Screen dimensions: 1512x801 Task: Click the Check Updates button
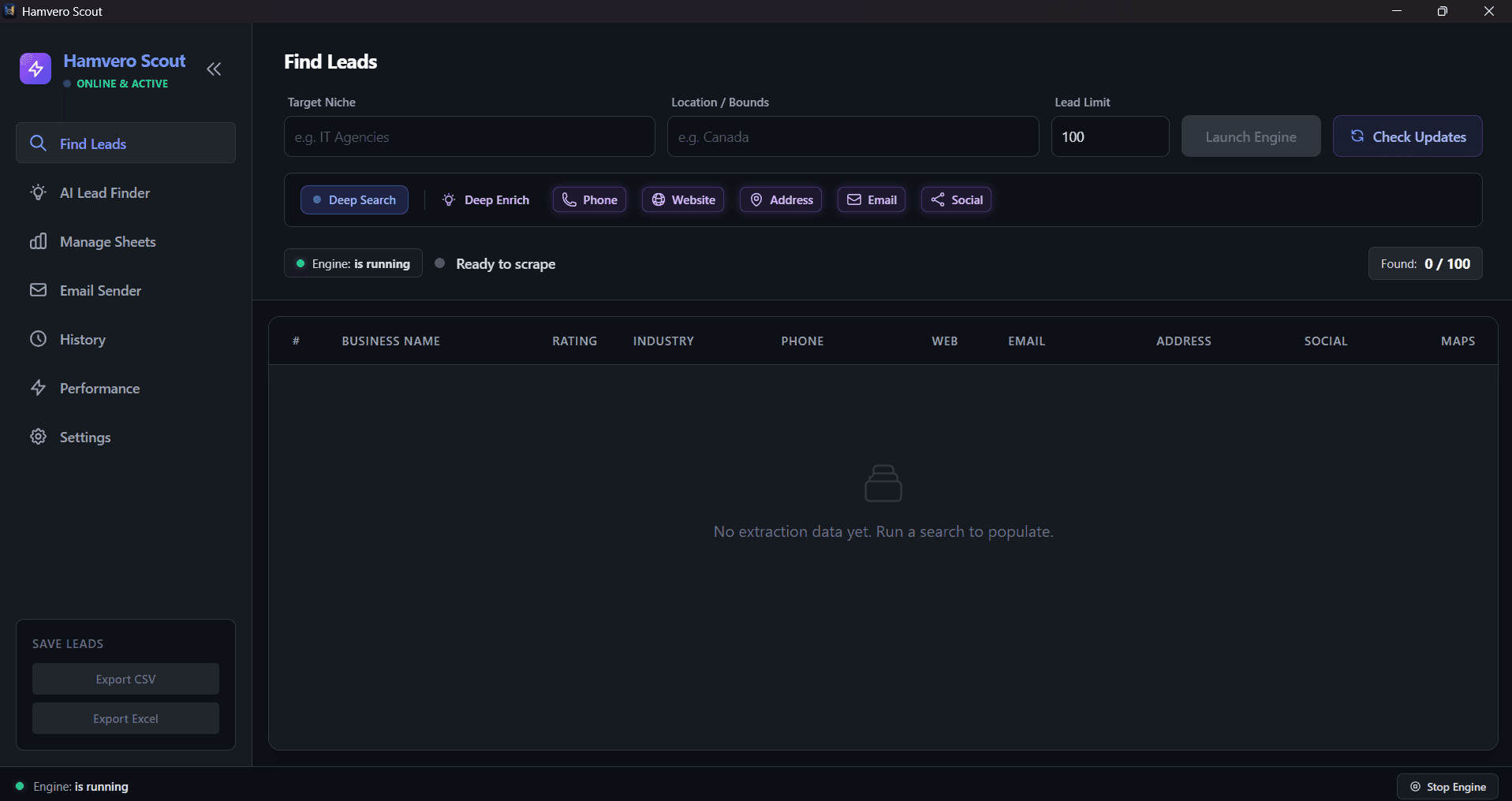pos(1407,136)
